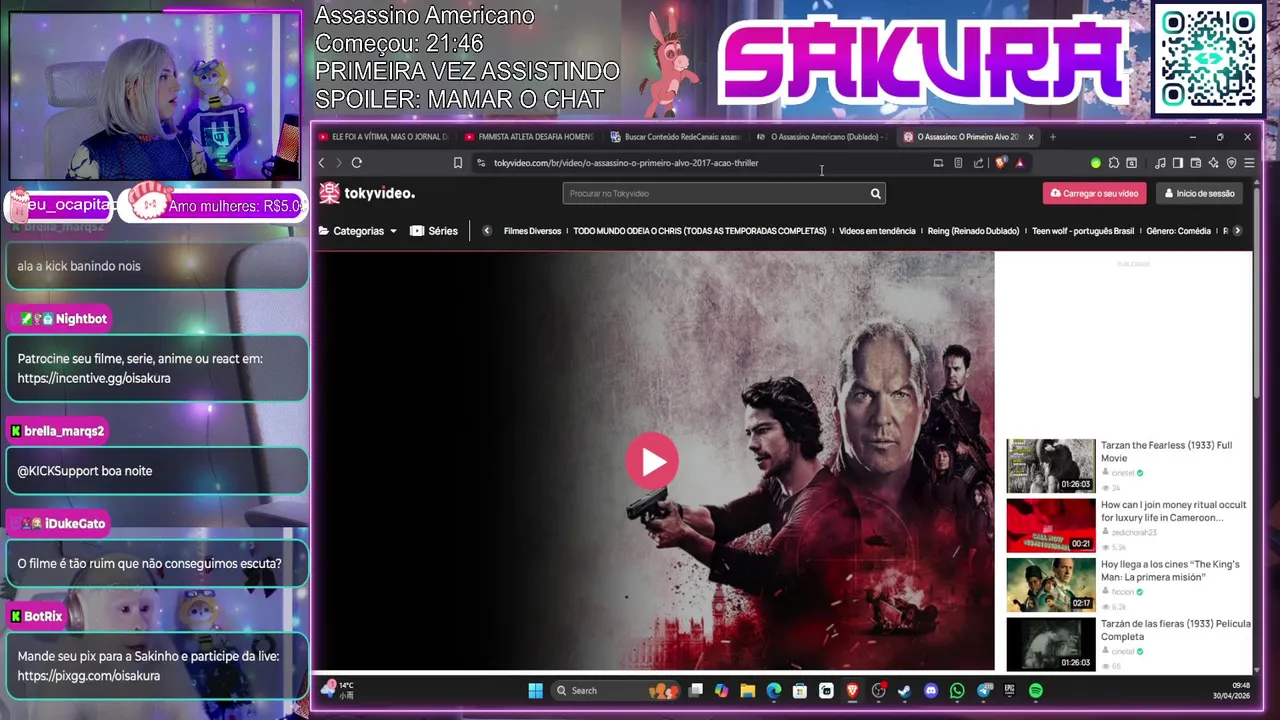Open File Explorer from taskbar
The height and width of the screenshot is (720, 1280).
click(748, 690)
